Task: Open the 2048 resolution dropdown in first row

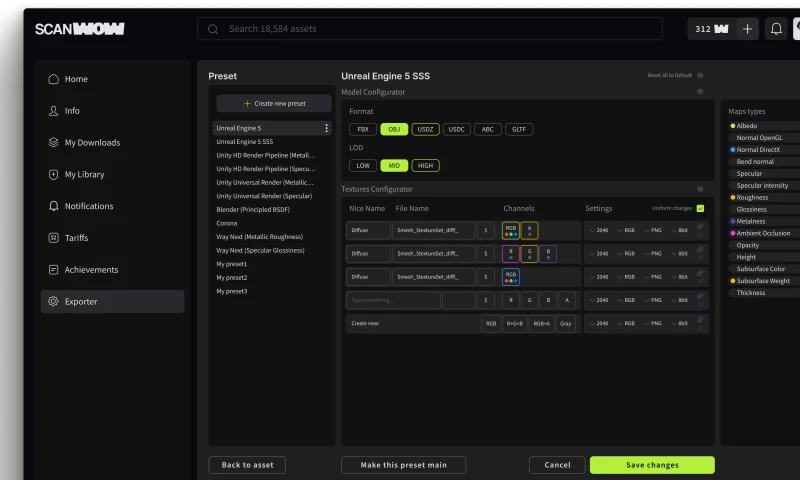Action: coord(599,231)
